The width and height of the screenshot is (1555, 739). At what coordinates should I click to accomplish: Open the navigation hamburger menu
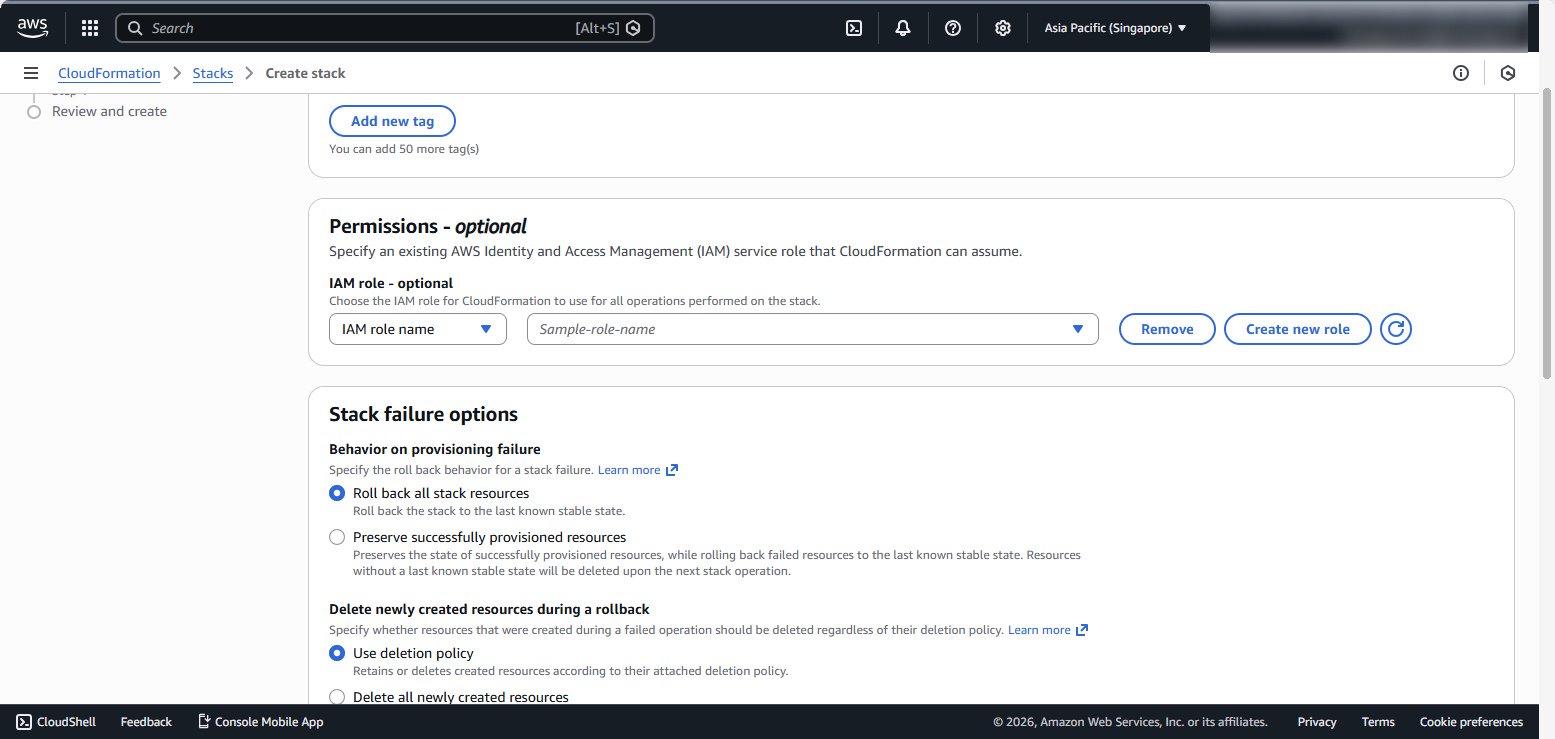pyautogui.click(x=31, y=72)
